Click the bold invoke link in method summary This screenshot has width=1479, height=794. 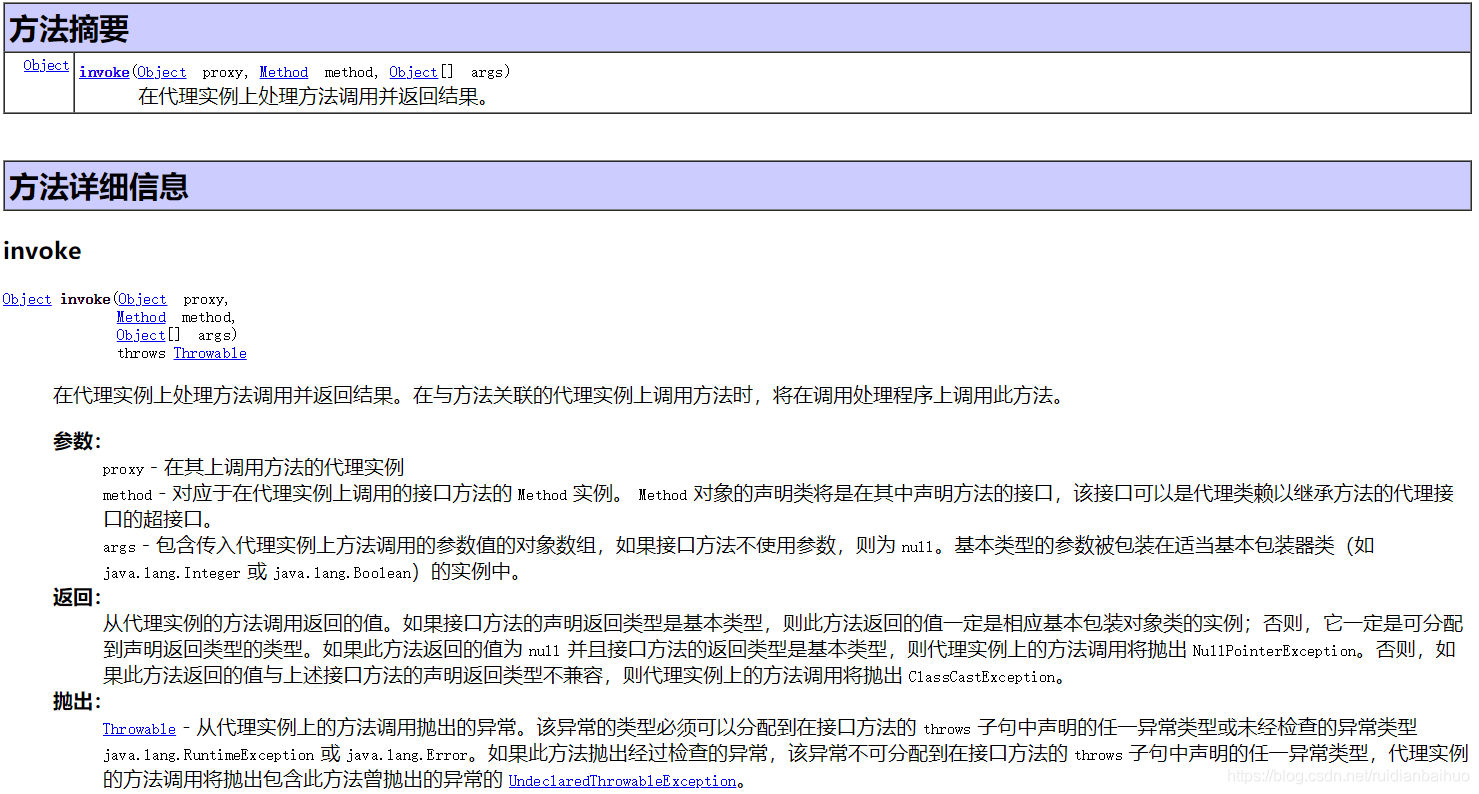pos(104,72)
